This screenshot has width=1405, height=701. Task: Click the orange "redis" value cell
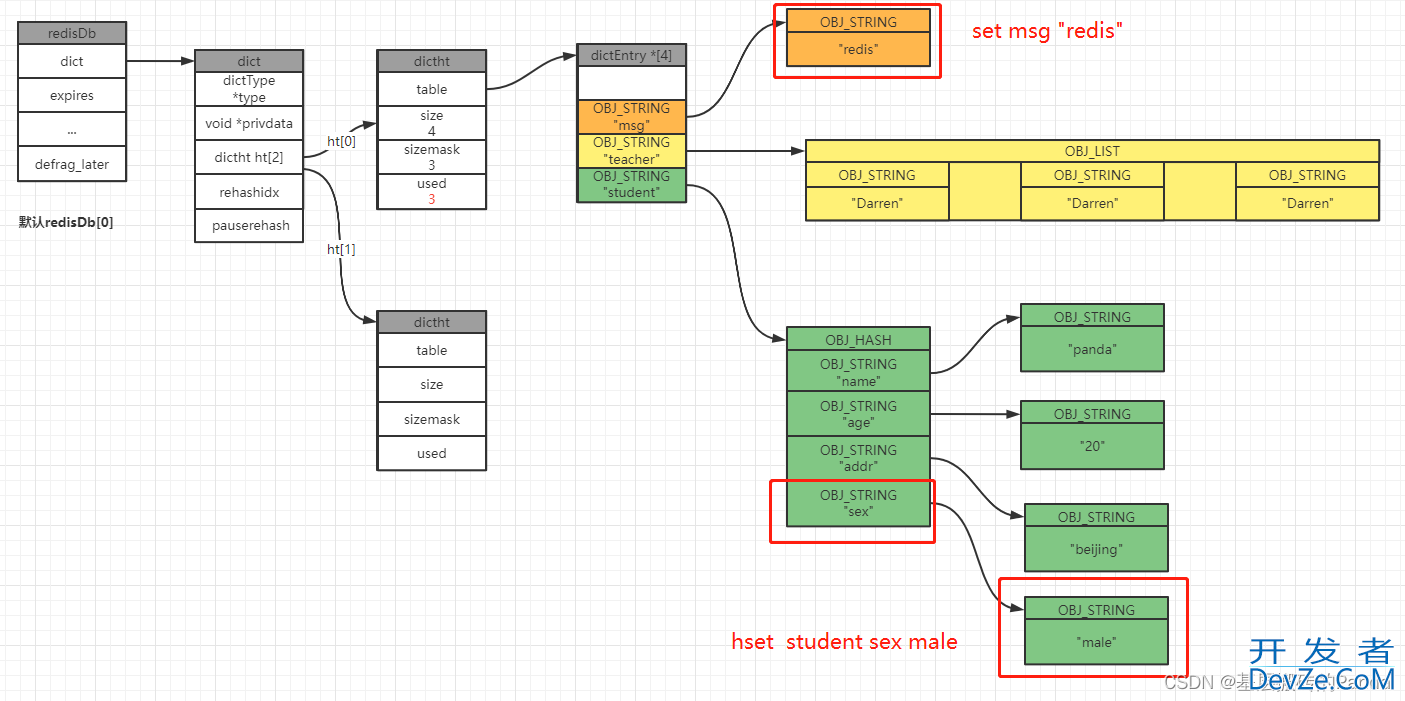pos(858,49)
